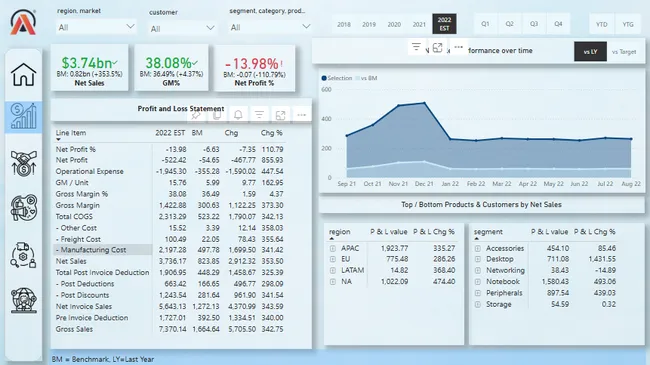
Task: Expand the NA region row
Action: coord(332,282)
